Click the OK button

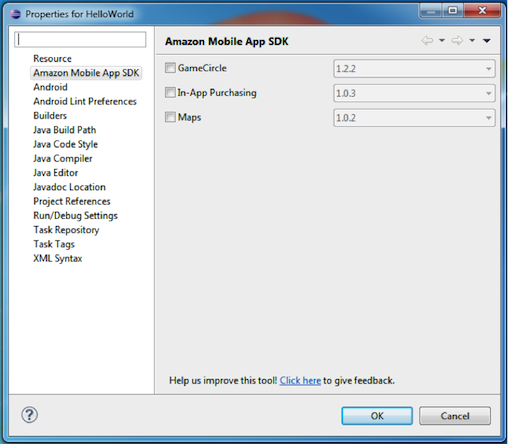(377, 416)
